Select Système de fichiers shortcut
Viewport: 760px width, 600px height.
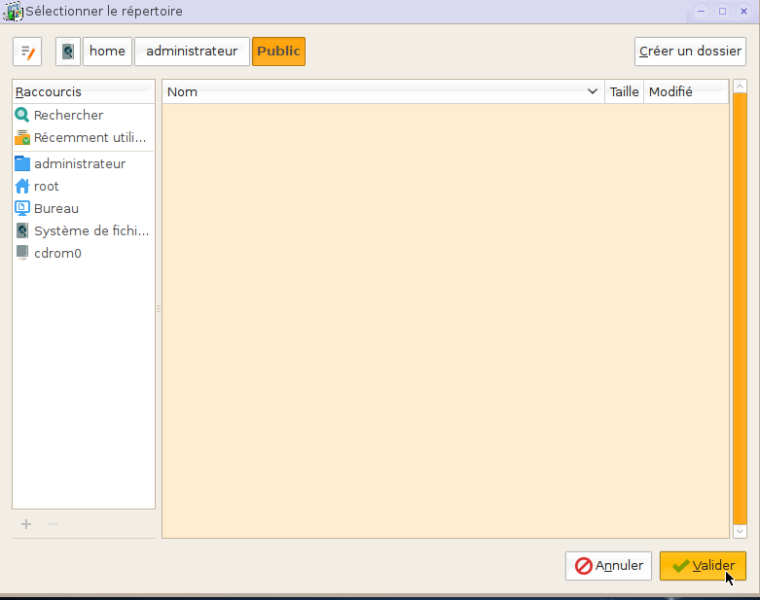coord(83,231)
